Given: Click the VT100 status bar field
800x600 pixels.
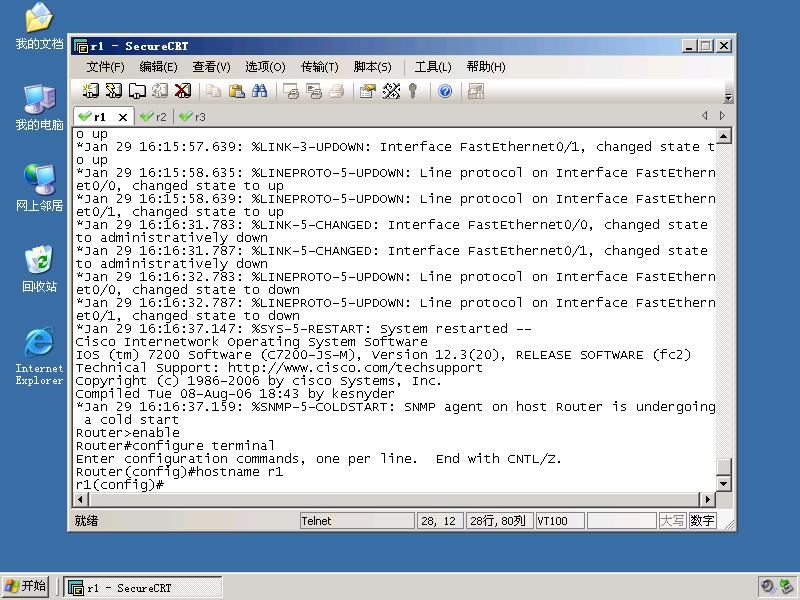Looking at the screenshot, I should [x=560, y=521].
